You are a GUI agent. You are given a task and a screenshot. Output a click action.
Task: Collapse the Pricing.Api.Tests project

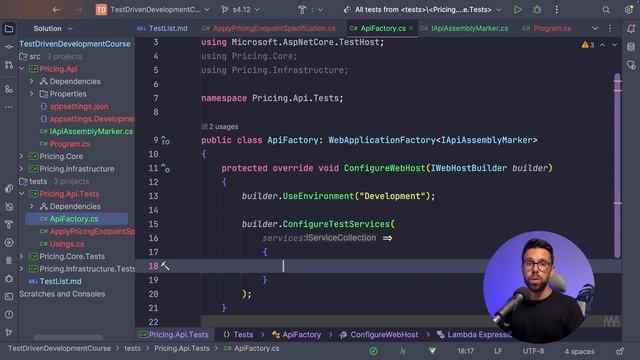coord(22,194)
